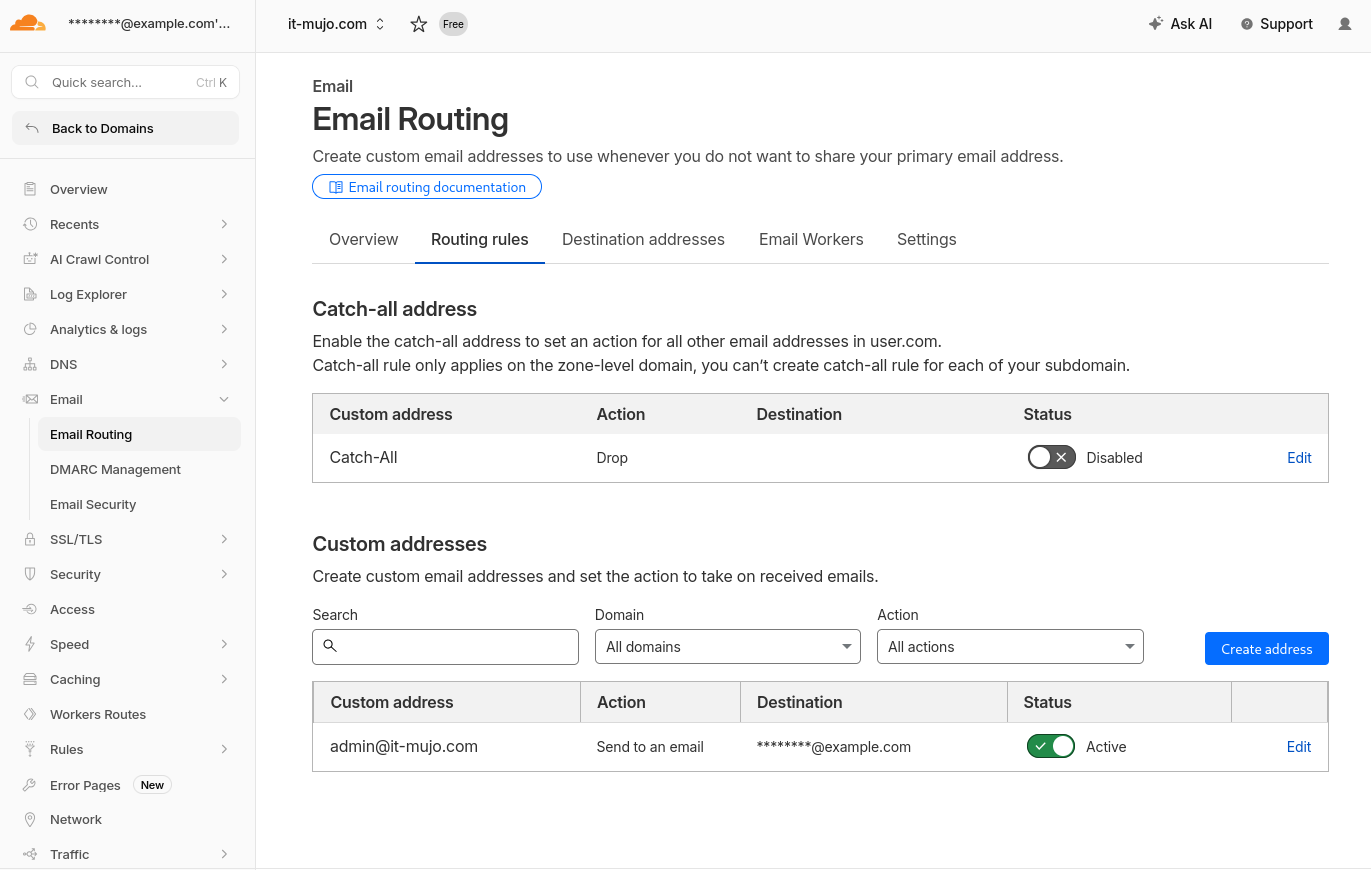Star the it-mujo.com domain

pos(419,24)
